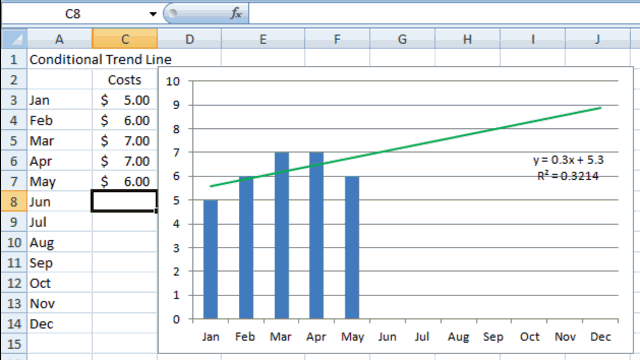Screen dimensions: 640x360
Task: Select the Feb bar in the chart
Action: pos(246,248)
